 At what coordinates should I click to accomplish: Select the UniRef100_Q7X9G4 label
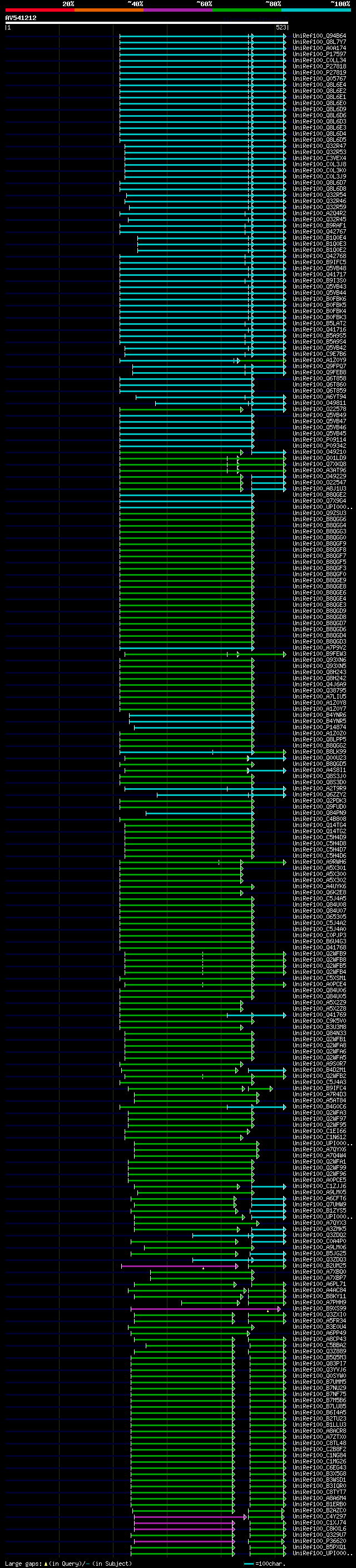click(319, 501)
